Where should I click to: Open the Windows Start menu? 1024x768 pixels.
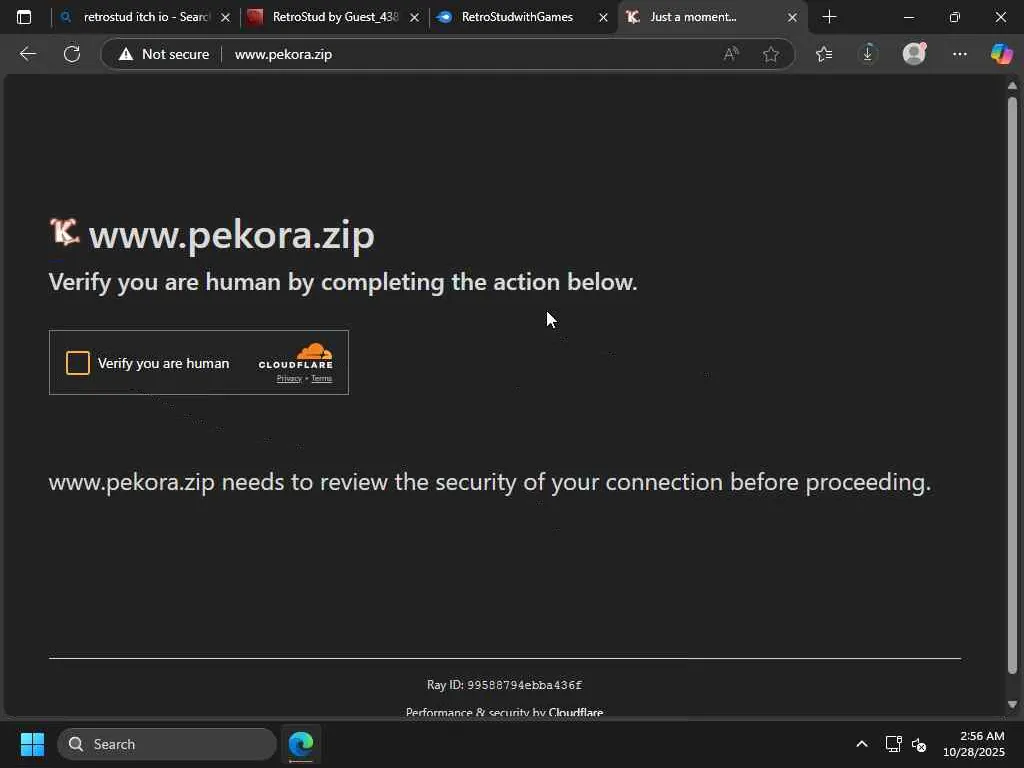(32, 744)
